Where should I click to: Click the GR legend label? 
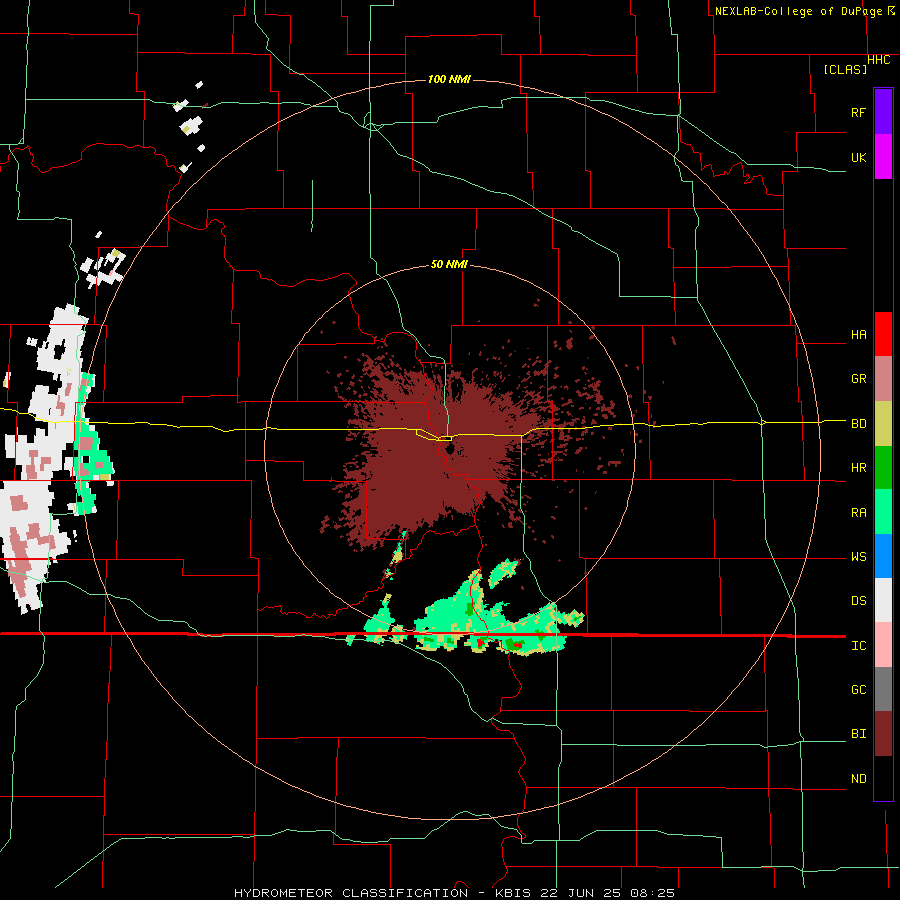(858, 379)
